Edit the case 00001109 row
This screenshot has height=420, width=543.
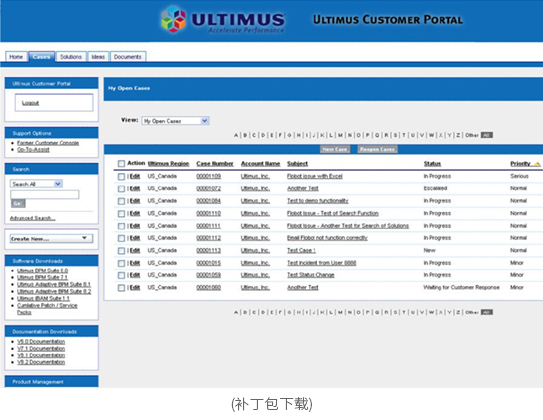coord(135,176)
